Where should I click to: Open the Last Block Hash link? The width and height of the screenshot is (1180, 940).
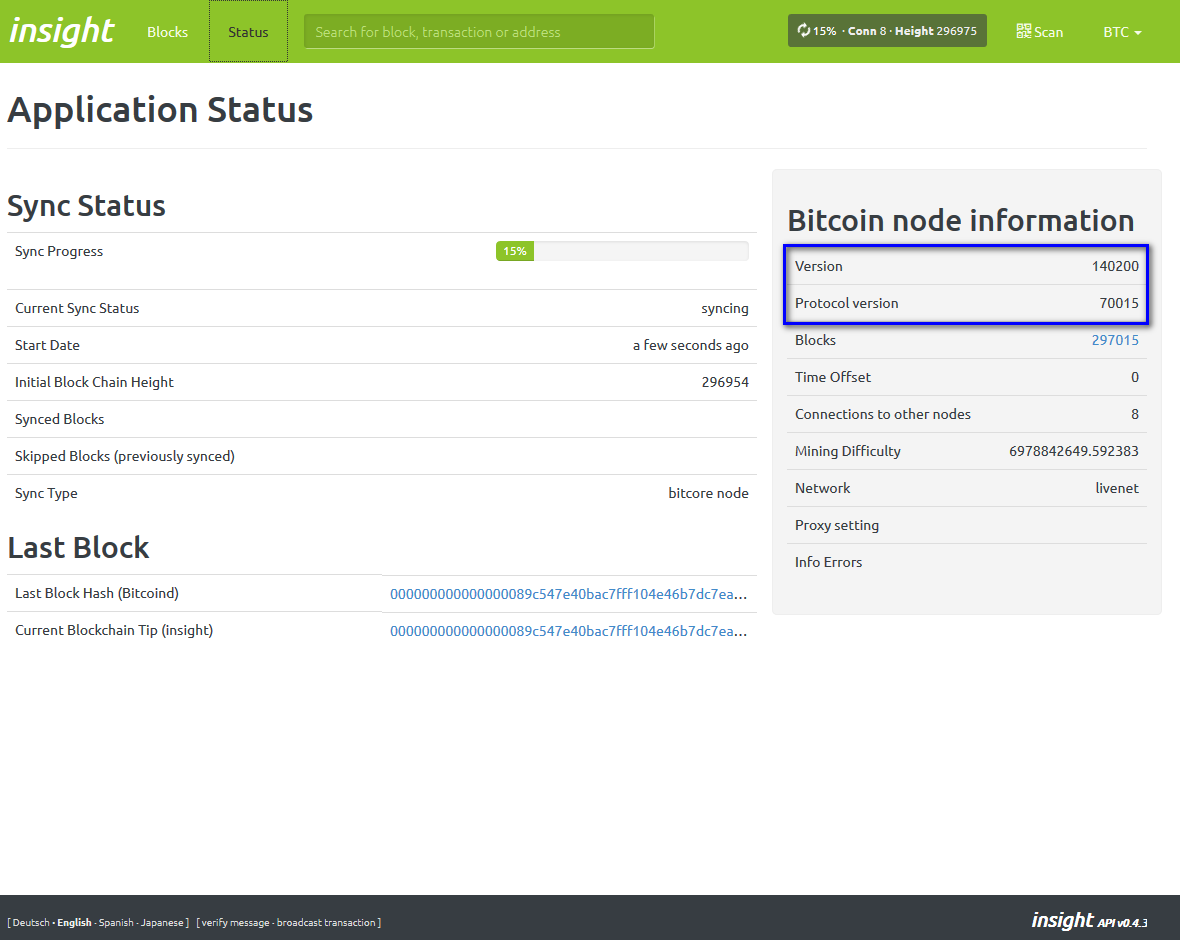tap(569, 593)
